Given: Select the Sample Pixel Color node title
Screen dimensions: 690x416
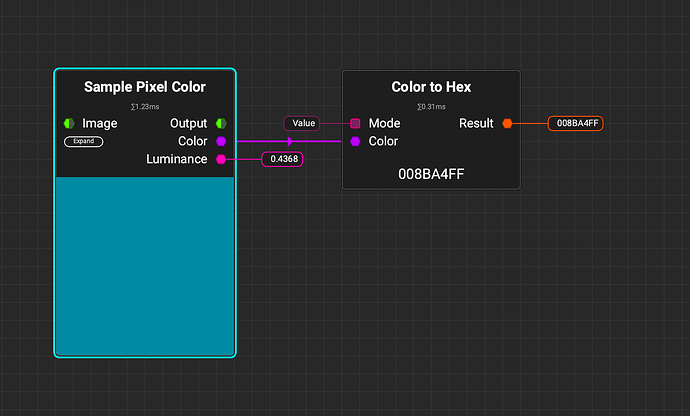Looking at the screenshot, I should [145, 87].
